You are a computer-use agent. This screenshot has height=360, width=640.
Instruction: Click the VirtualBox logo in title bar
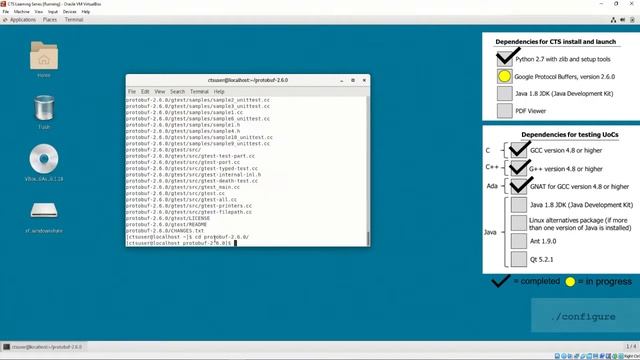[x=4, y=4]
